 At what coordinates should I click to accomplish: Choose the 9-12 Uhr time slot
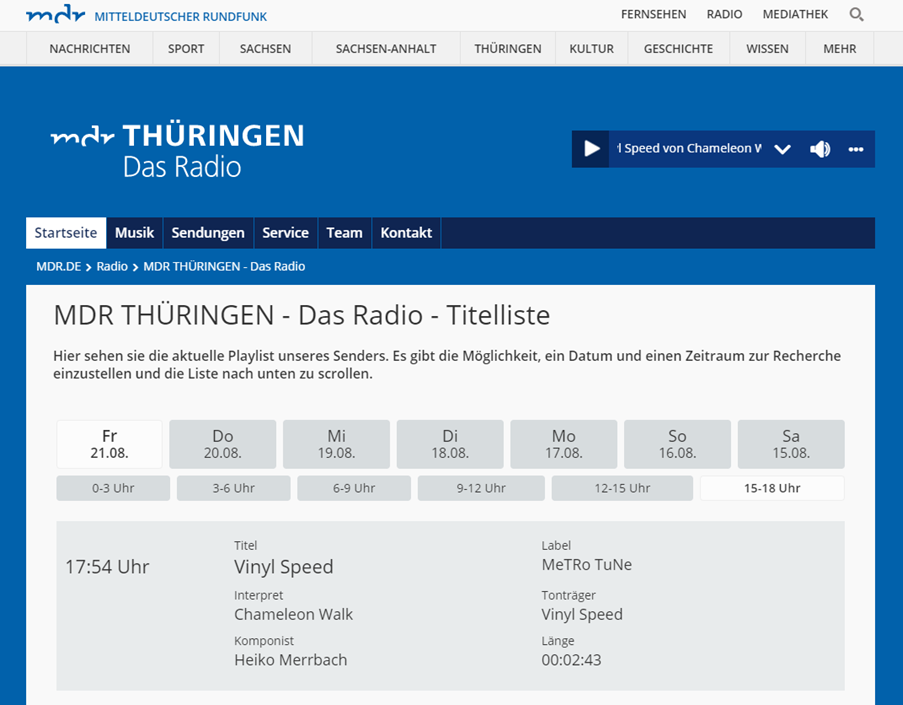(x=481, y=488)
